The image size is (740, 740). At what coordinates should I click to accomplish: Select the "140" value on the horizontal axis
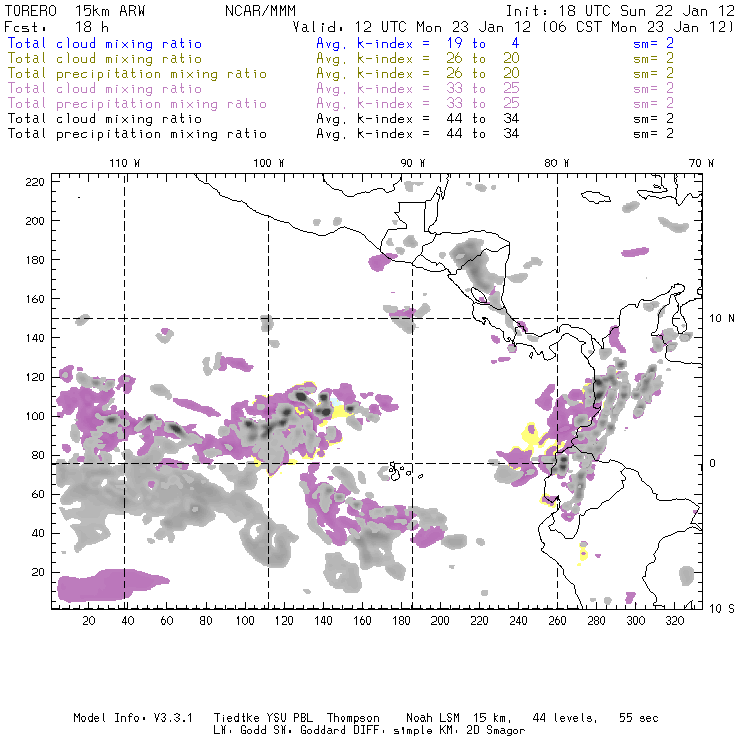coord(323,621)
